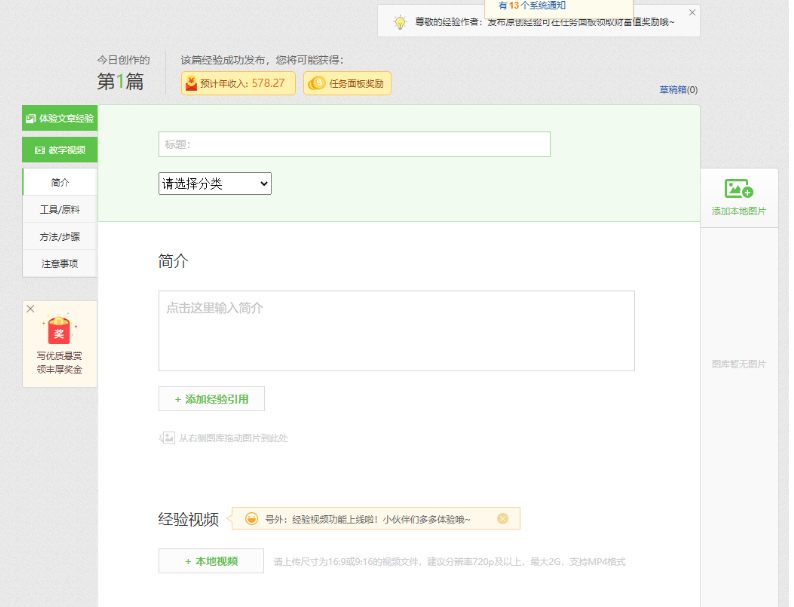Jump to the 注意事项 section tab

tap(60, 264)
